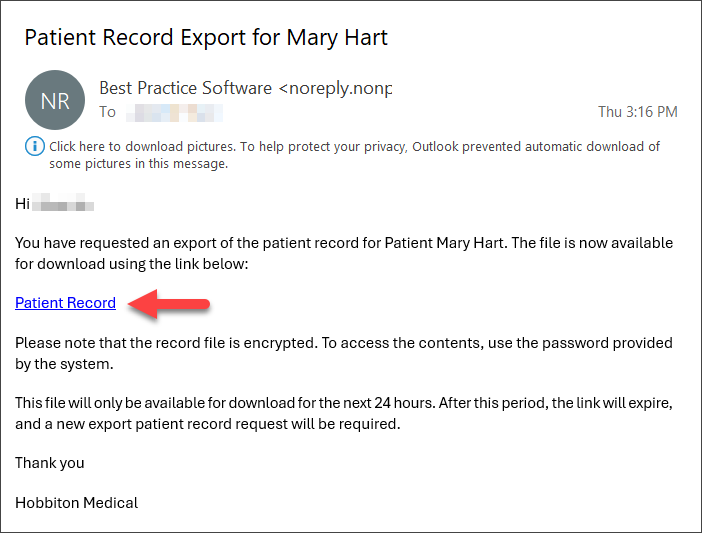Click the email subject heading for Mary Hart
Viewport: 702px width, 533px height.
click(206, 38)
